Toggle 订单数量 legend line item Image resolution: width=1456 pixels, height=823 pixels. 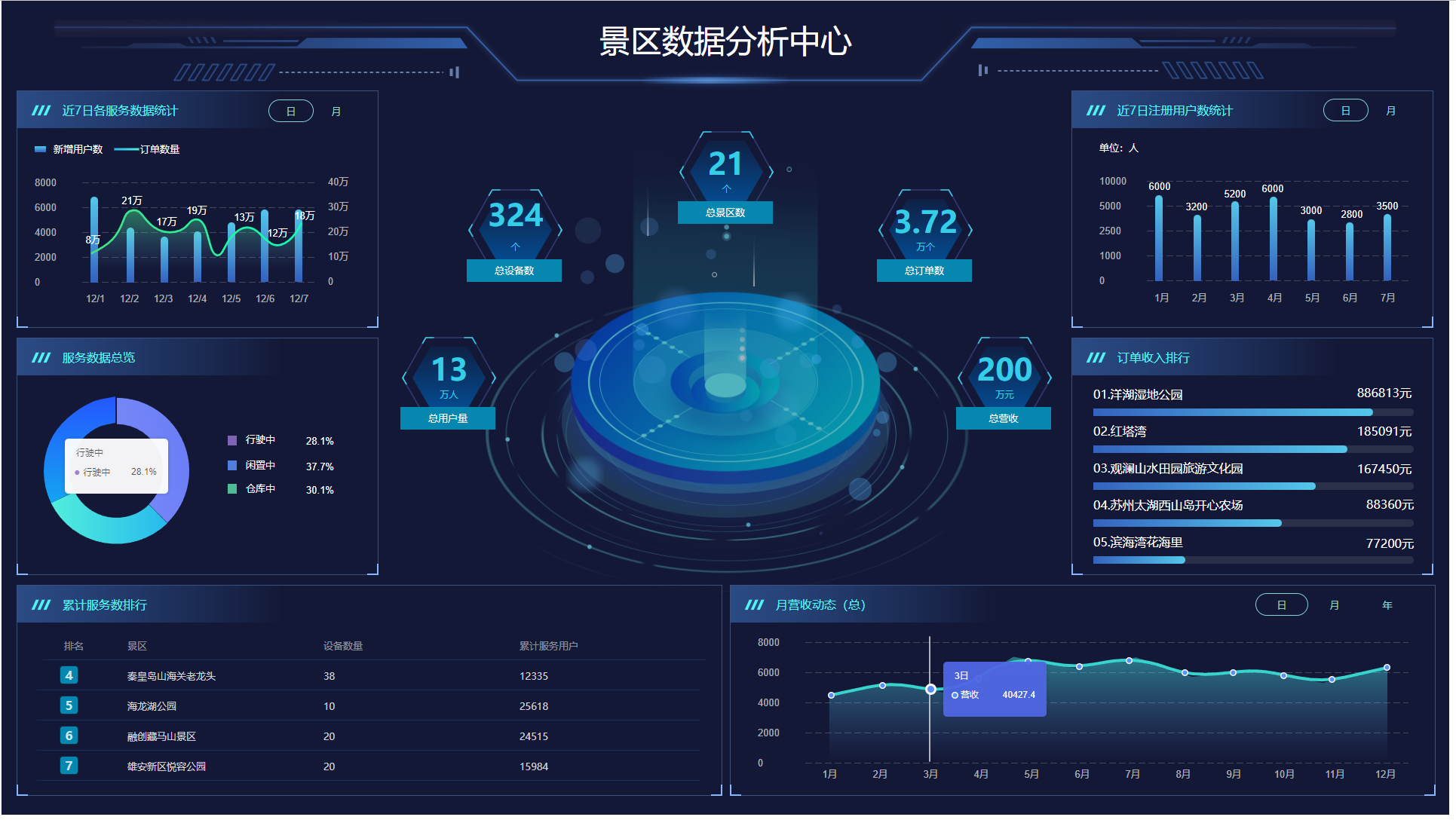point(147,149)
